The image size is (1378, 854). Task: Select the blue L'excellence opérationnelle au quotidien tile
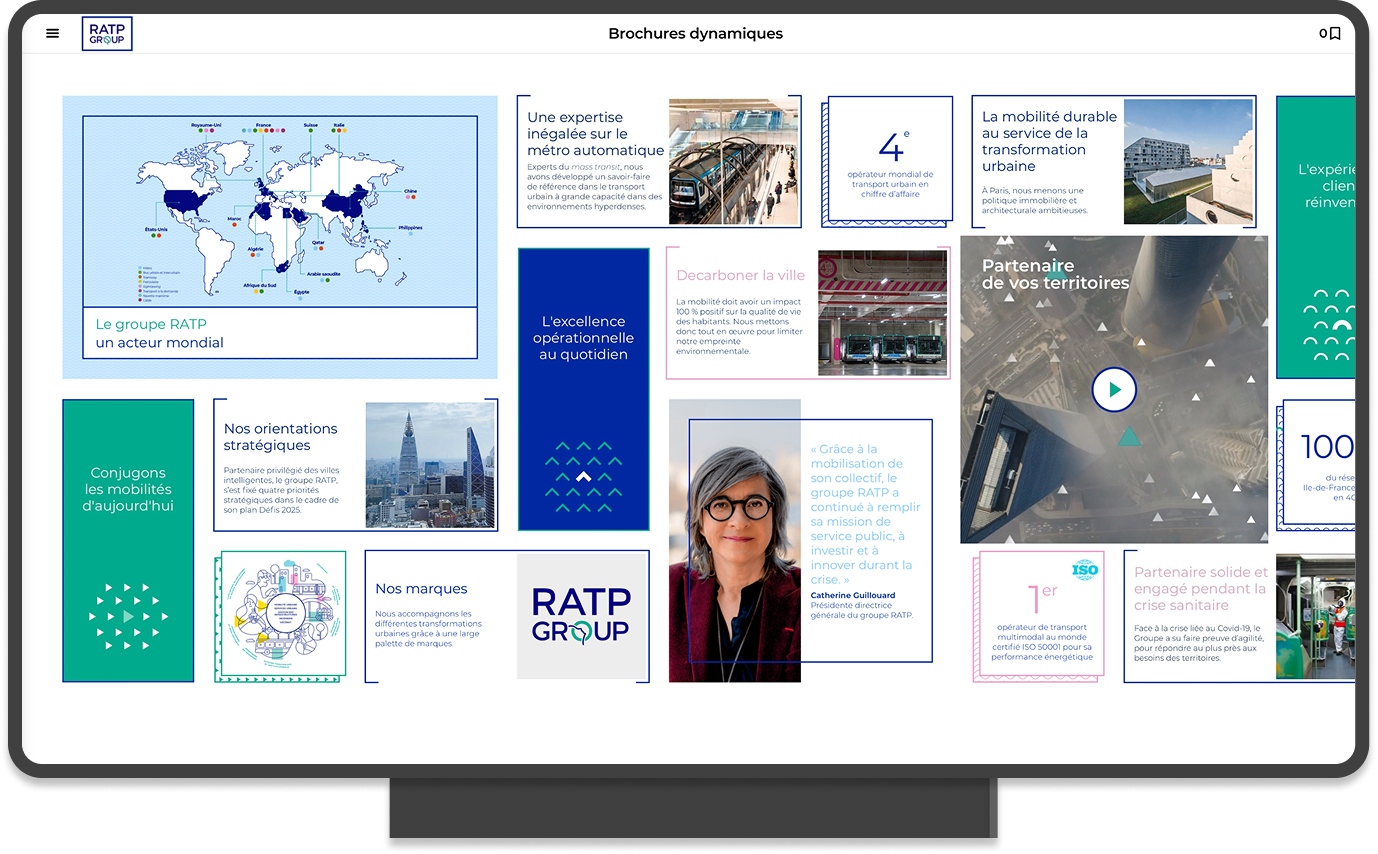pos(583,389)
